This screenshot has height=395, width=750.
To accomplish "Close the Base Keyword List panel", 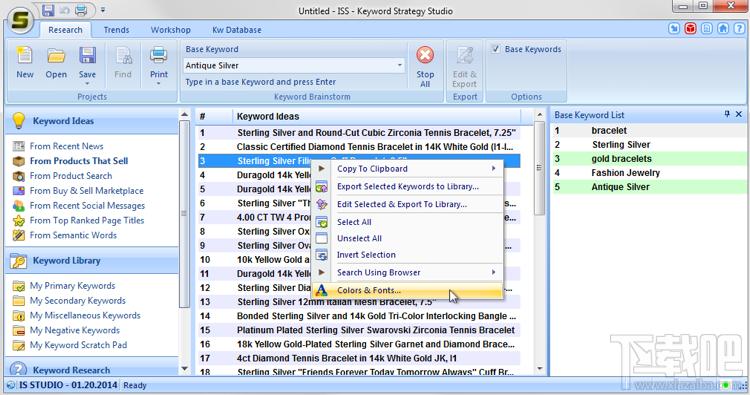I will coord(739,114).
